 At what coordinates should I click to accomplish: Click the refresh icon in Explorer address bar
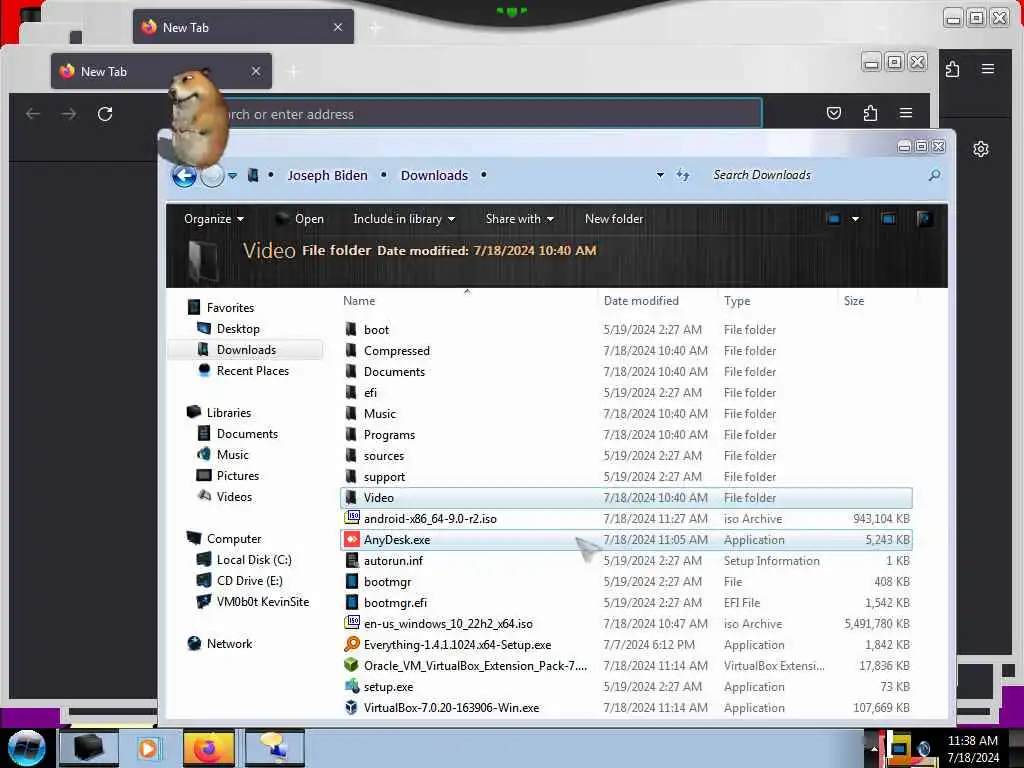click(682, 175)
